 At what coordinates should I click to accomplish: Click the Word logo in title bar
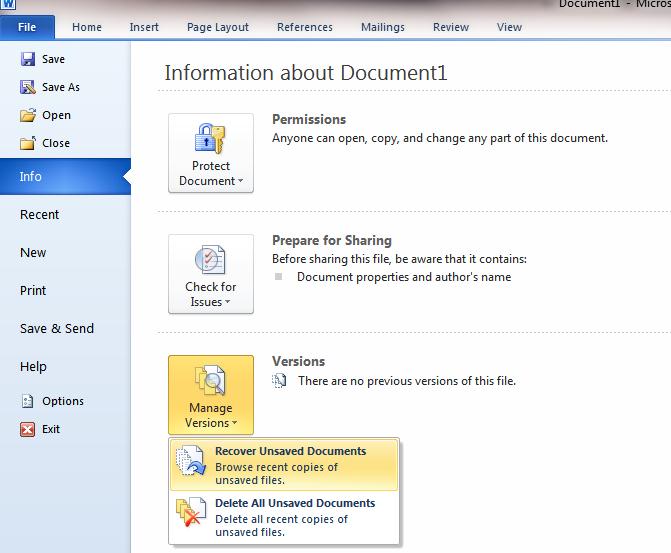click(x=8, y=6)
